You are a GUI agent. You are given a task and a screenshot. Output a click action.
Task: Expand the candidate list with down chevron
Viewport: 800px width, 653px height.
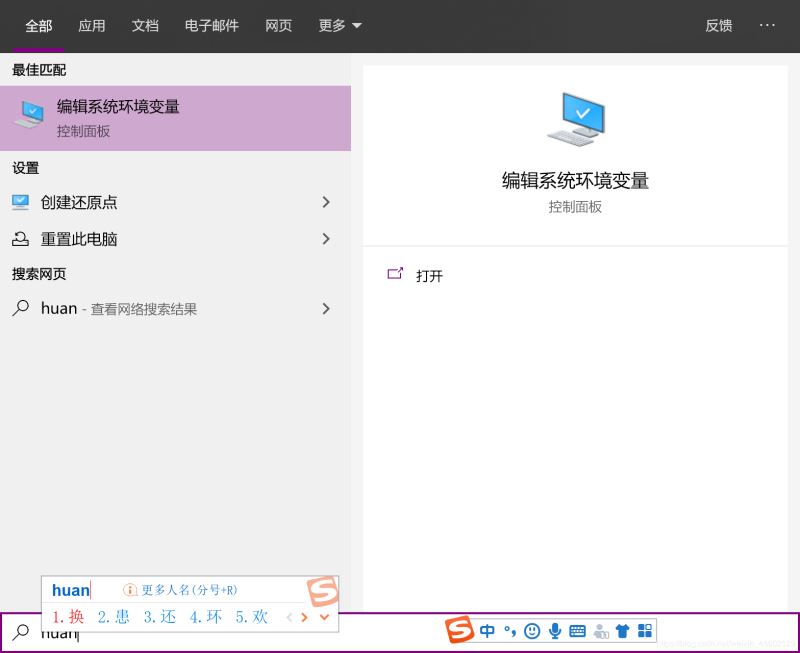coord(323,617)
